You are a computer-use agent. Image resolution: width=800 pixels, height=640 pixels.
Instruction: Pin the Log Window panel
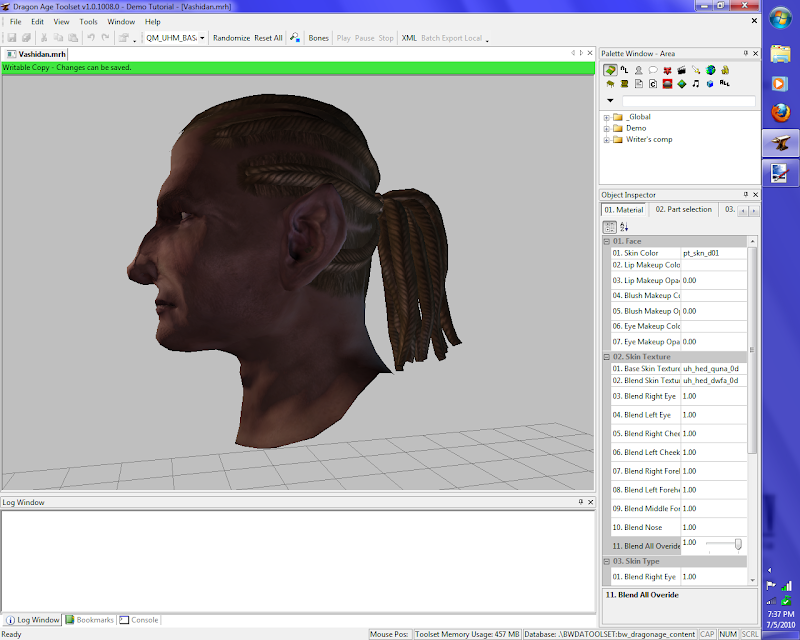point(580,502)
